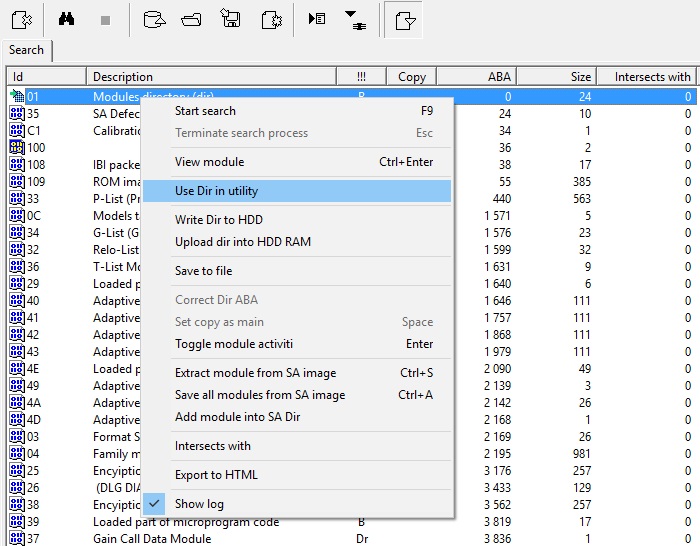Select Use Dir in utility menu entry
The height and width of the screenshot is (546, 700).
click(x=216, y=191)
